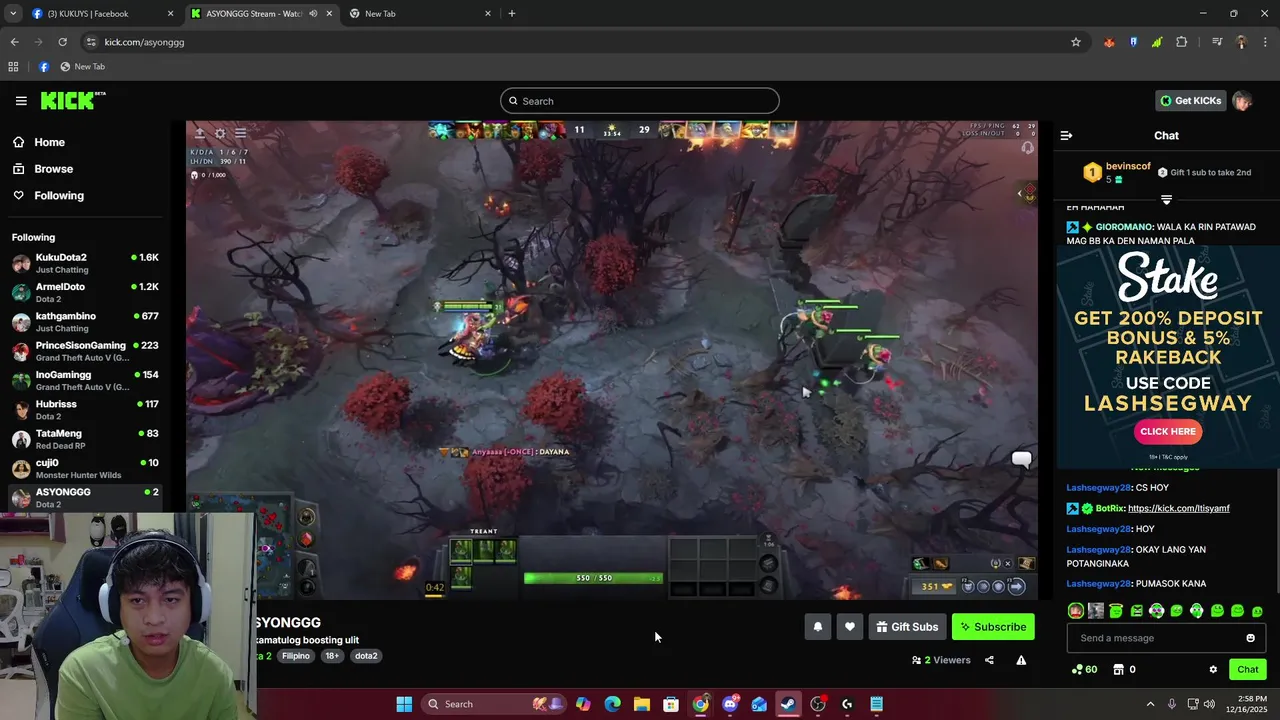Subscribe to the ASYONGGG channel
This screenshot has width=1280, height=720.
[x=993, y=627]
